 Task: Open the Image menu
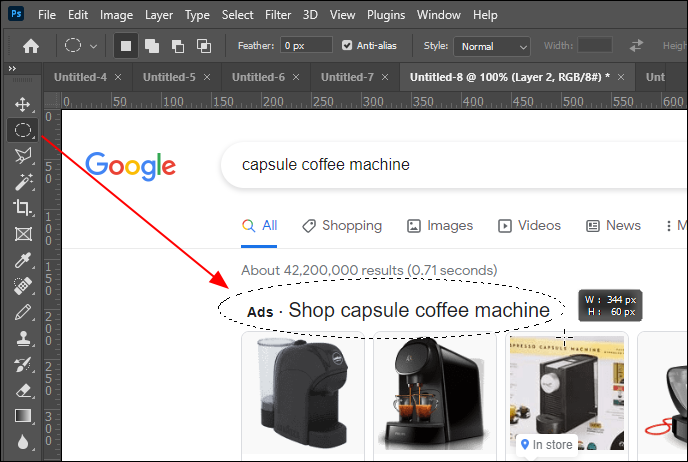click(116, 15)
